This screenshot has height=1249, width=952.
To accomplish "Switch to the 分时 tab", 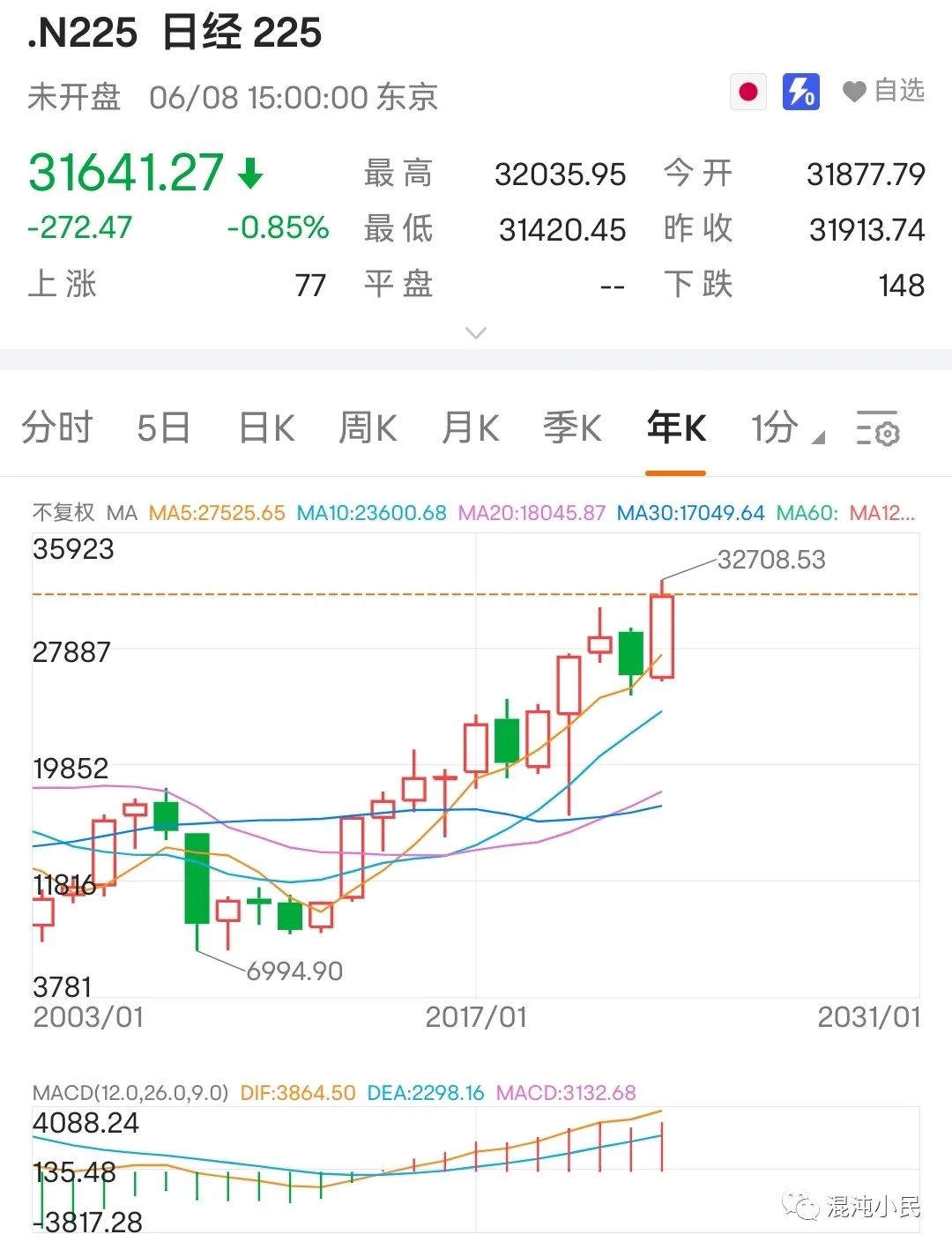I will point(57,428).
